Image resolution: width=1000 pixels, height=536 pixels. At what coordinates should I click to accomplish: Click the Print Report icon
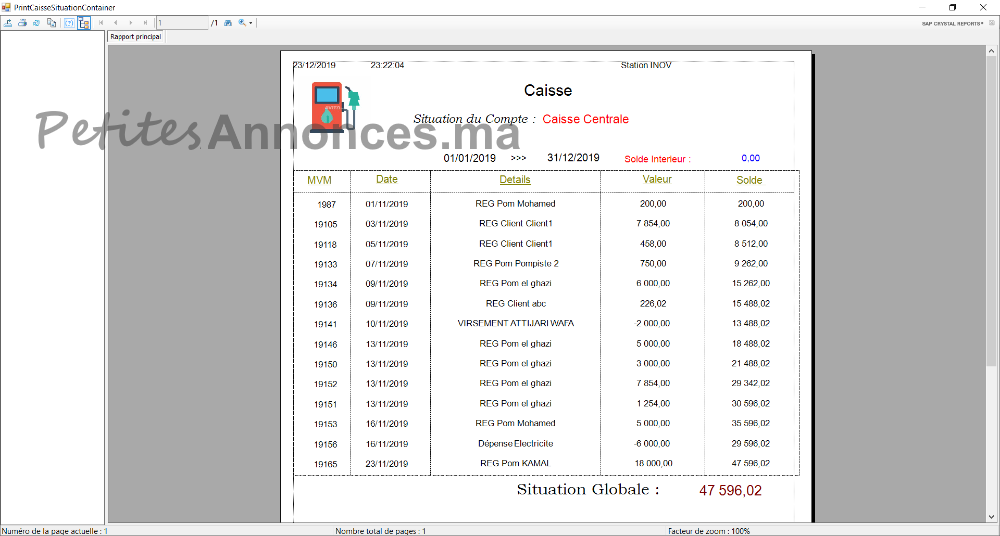pos(22,23)
